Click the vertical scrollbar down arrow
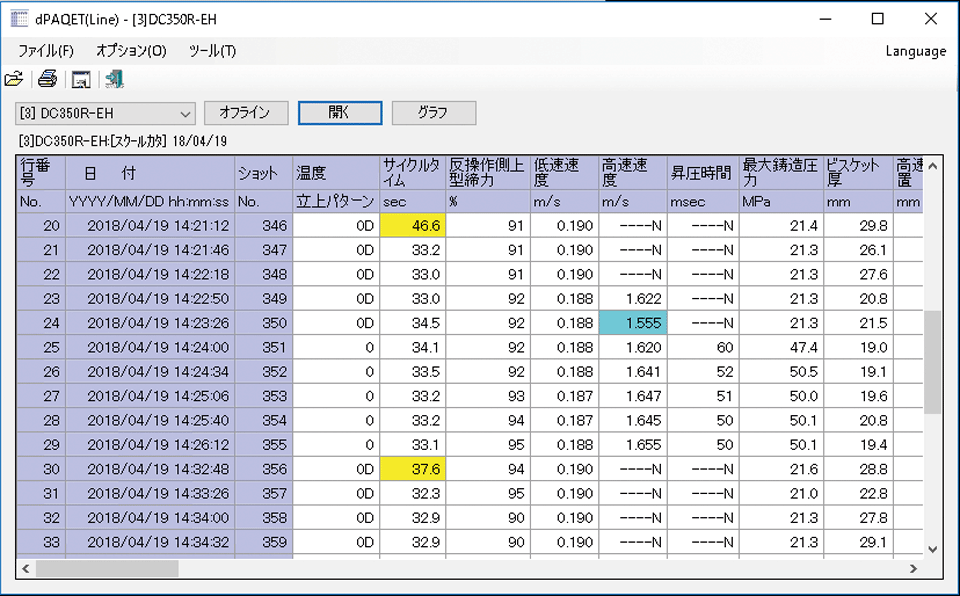The width and height of the screenshot is (960, 596). click(x=932, y=549)
